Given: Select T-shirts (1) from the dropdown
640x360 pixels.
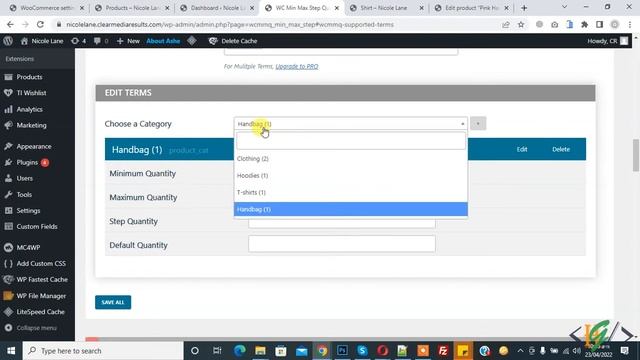Looking at the screenshot, I should coord(351,192).
